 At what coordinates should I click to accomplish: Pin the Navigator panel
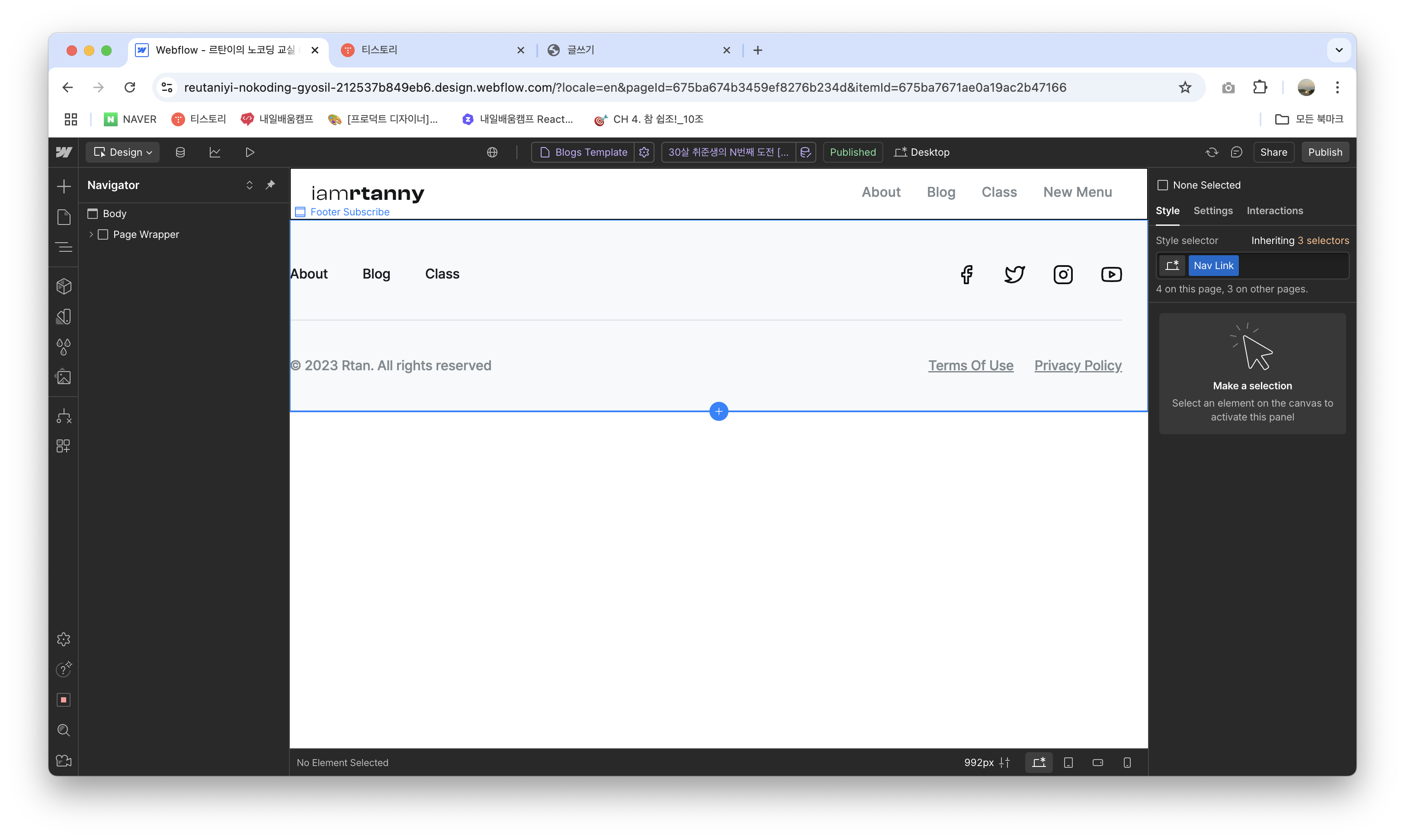pos(271,185)
